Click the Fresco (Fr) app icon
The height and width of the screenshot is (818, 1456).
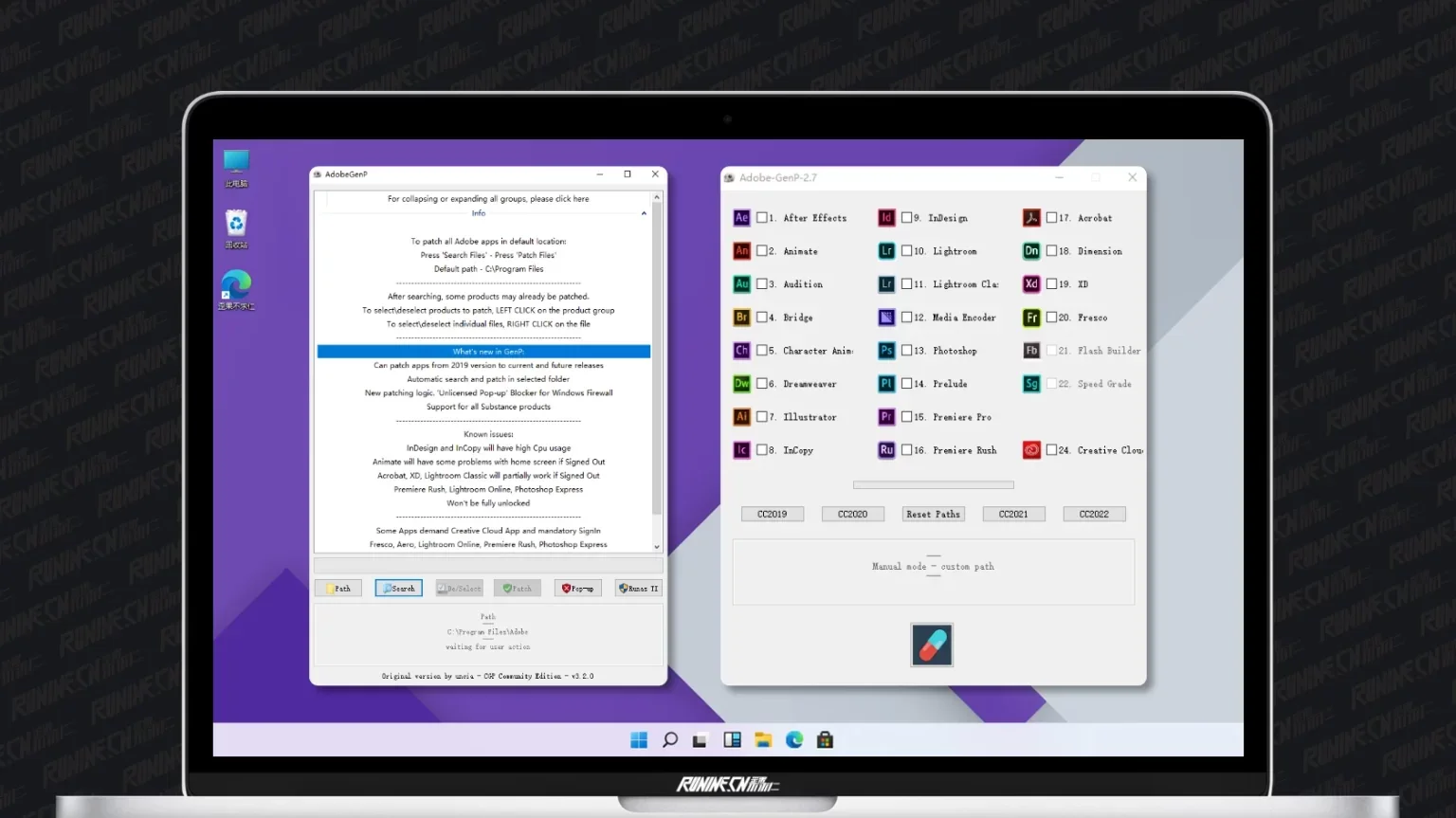[1031, 318]
